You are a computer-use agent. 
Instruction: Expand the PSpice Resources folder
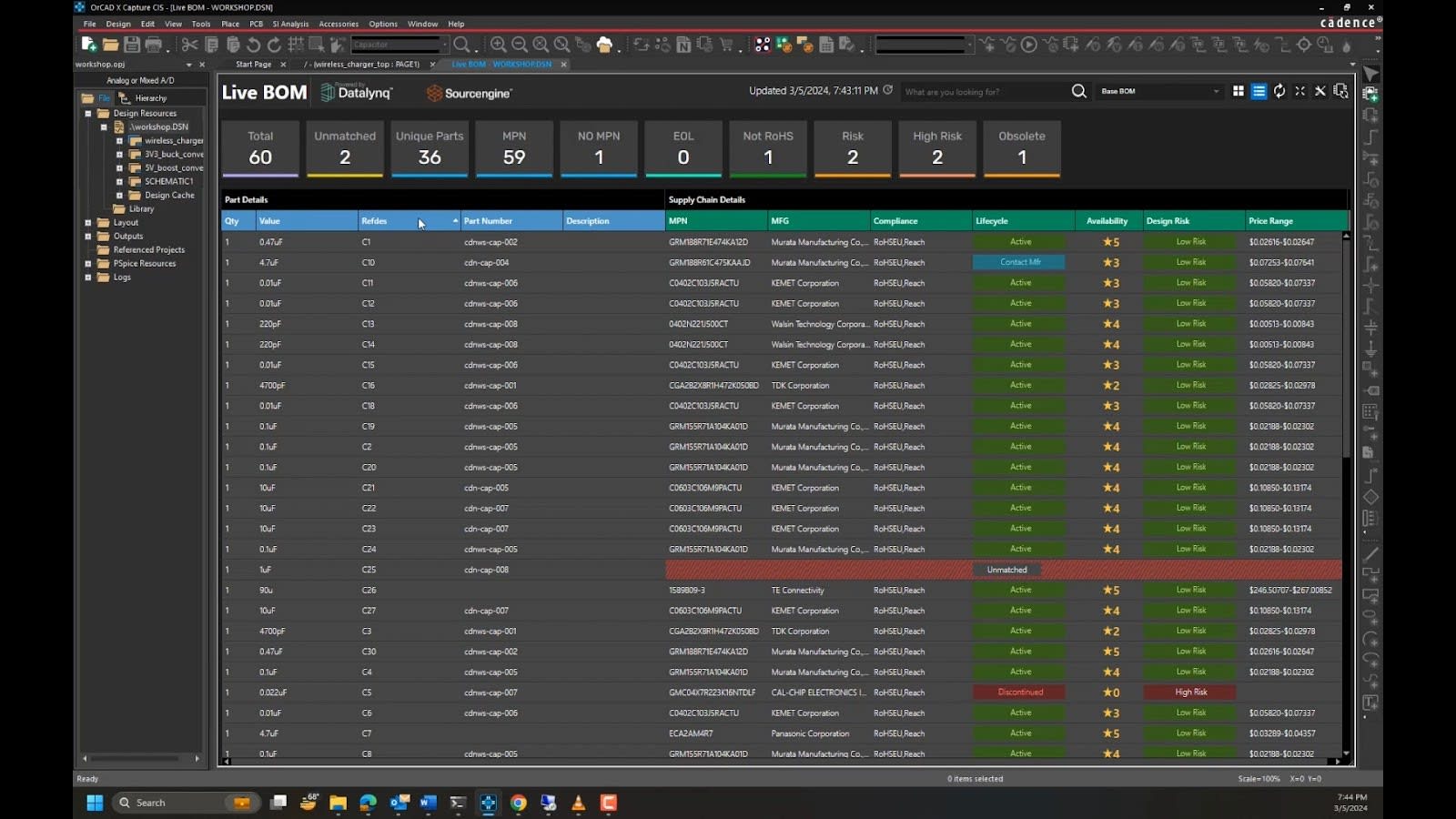[x=88, y=264]
